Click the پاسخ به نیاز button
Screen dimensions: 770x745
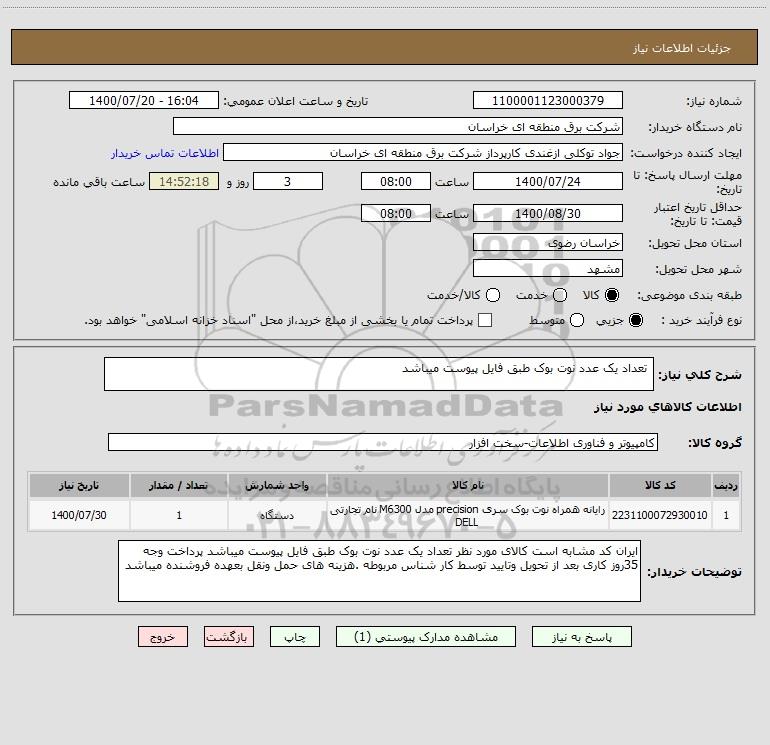[581, 637]
